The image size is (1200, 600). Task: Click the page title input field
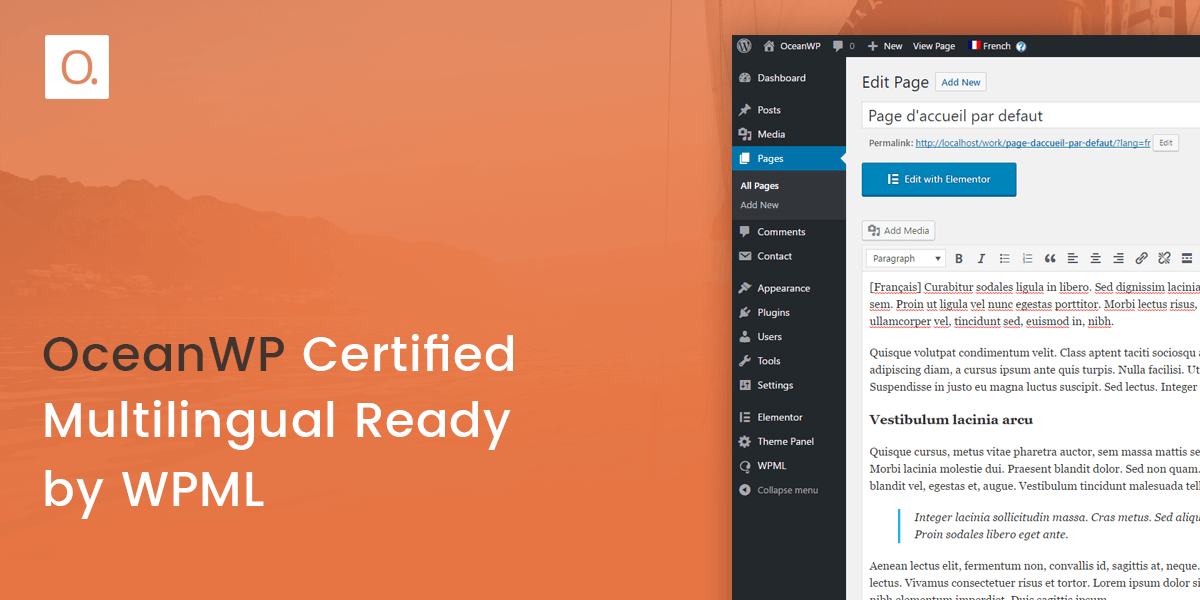(x=1031, y=116)
